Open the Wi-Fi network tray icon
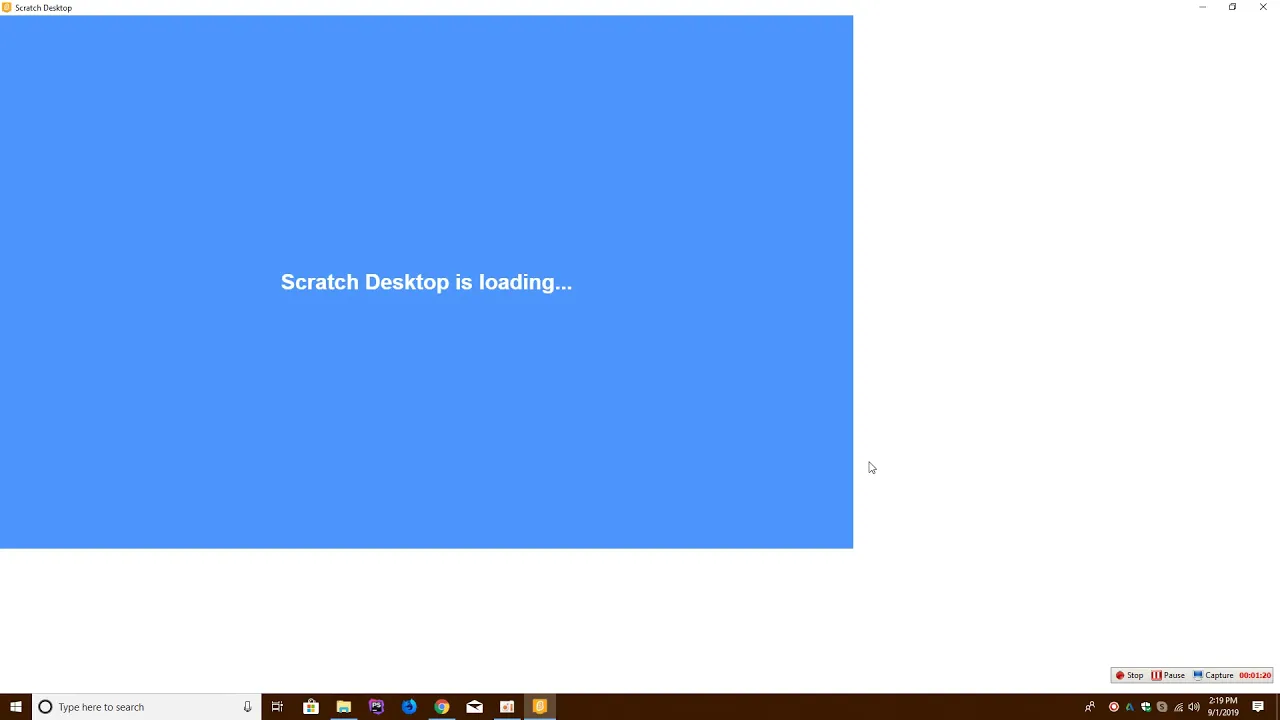This screenshot has height=720, width=1280. 1178,707
